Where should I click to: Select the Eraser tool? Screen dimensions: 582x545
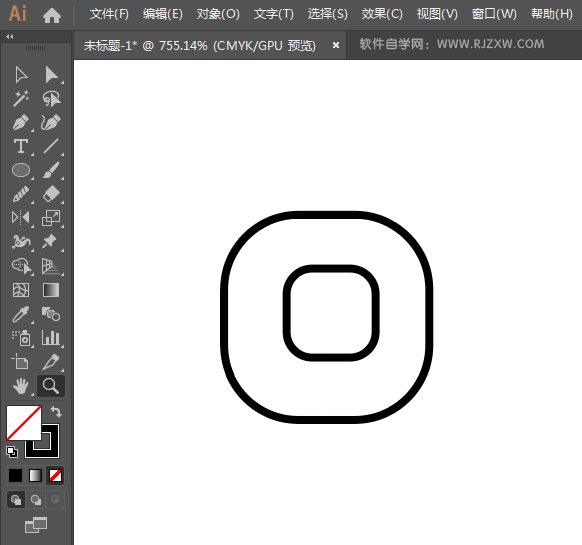[51, 194]
